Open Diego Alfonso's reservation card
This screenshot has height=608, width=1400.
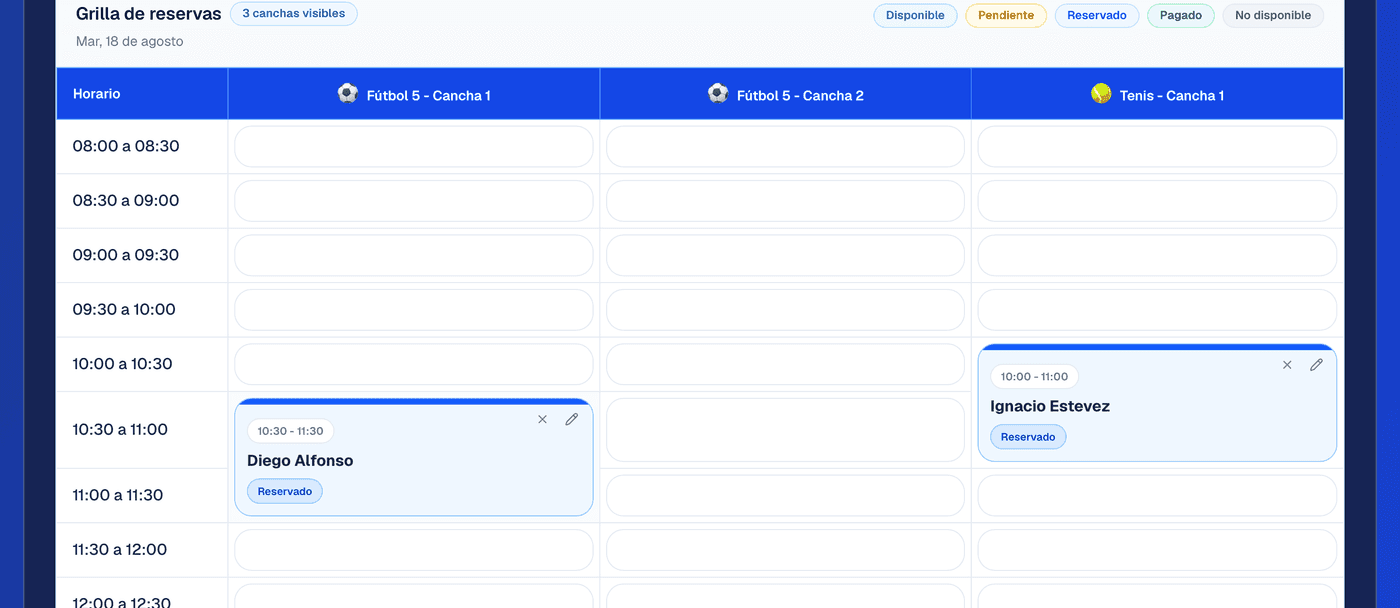click(414, 458)
